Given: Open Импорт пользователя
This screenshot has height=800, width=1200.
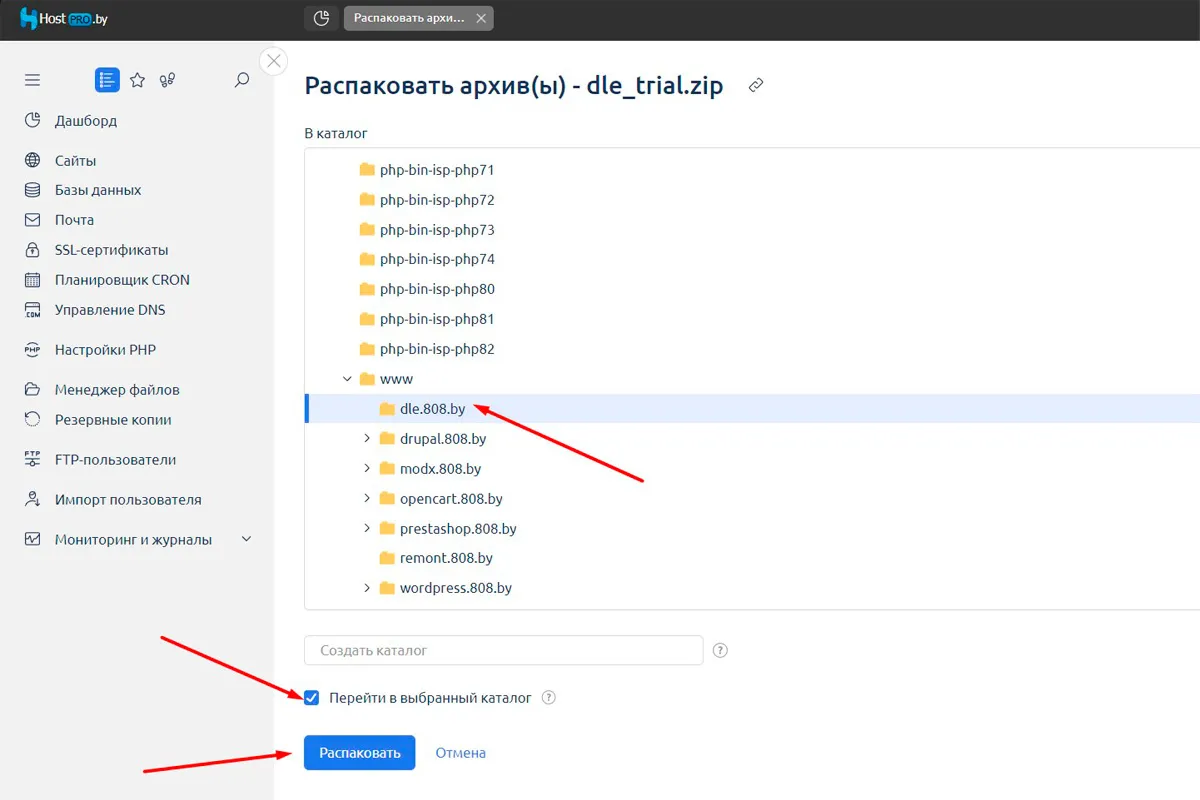Looking at the screenshot, I should [128, 500].
